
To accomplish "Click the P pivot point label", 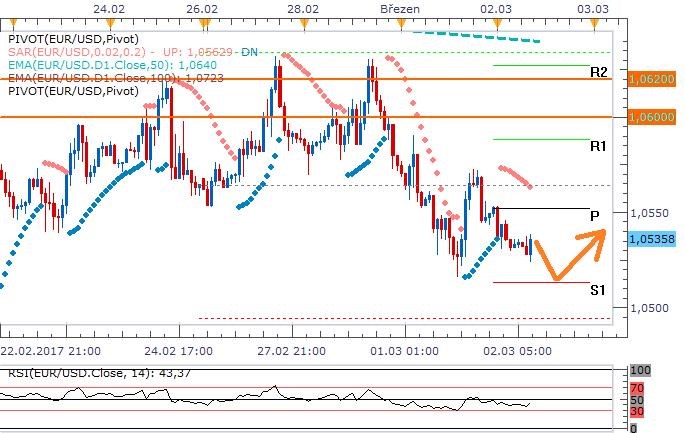I will point(594,215).
